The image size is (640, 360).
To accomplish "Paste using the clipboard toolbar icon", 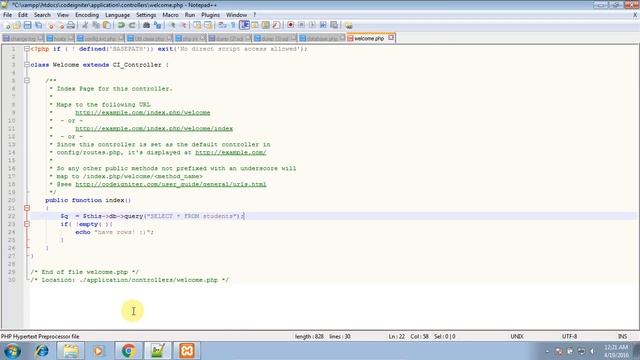I will tap(107, 25).
